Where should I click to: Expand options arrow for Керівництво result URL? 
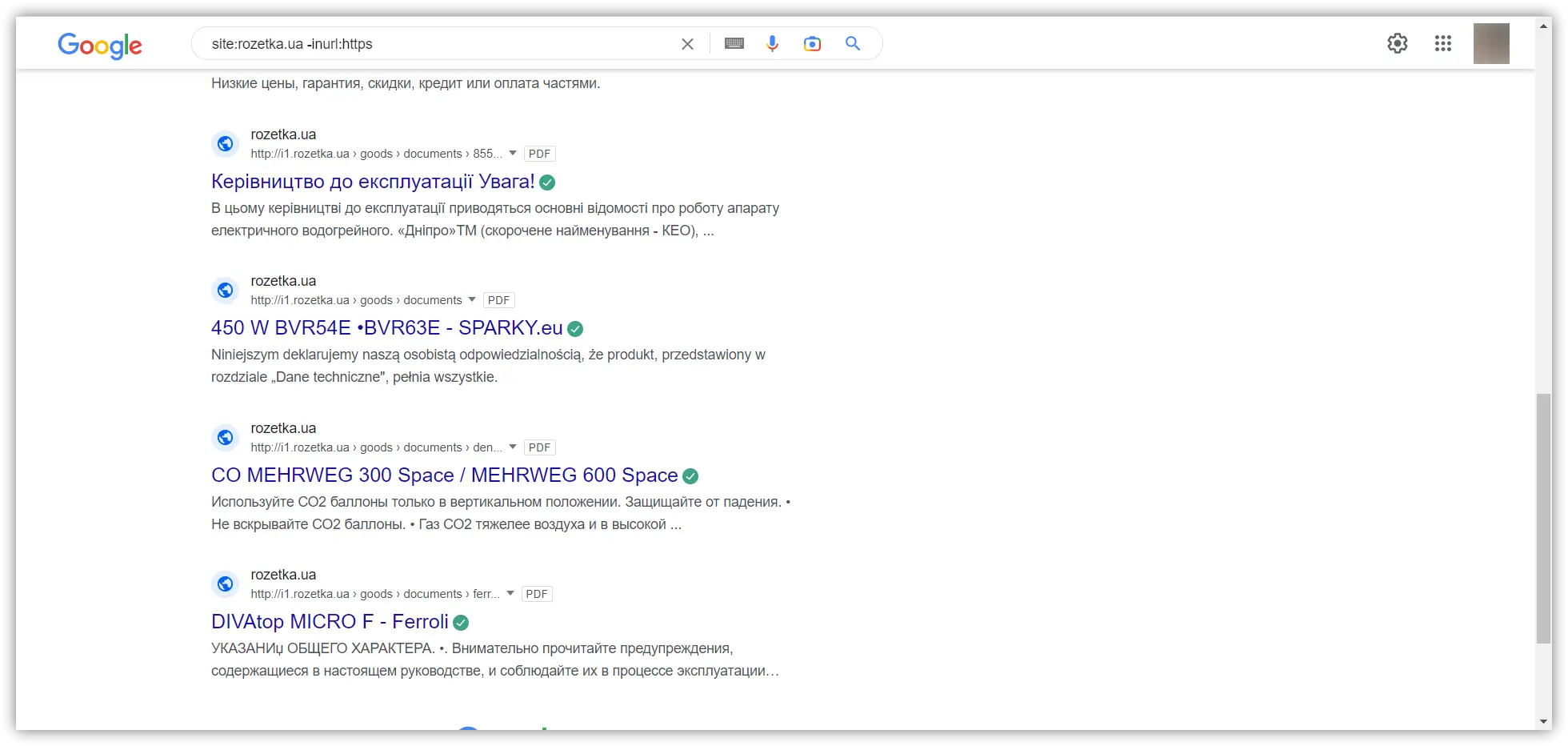pos(513,153)
